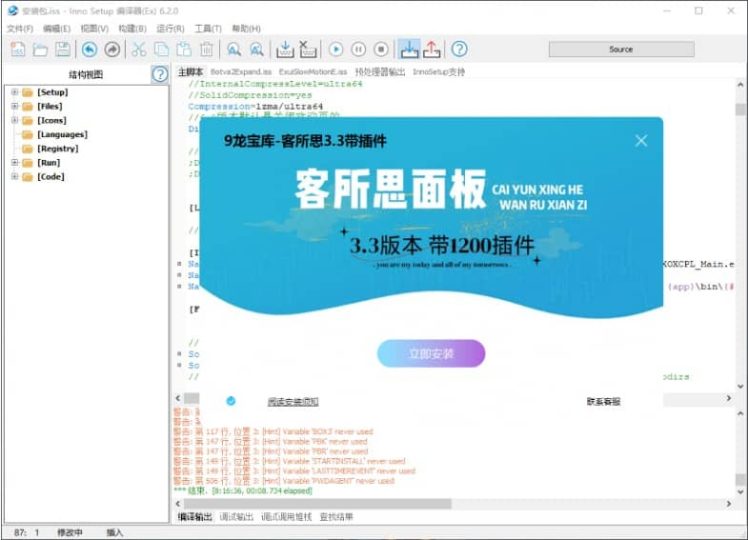Image resolution: width=748 pixels, height=540 pixels.
Task: Click the output panel vertical scrollbar thumb
Action: pyautogui.click(x=740, y=479)
